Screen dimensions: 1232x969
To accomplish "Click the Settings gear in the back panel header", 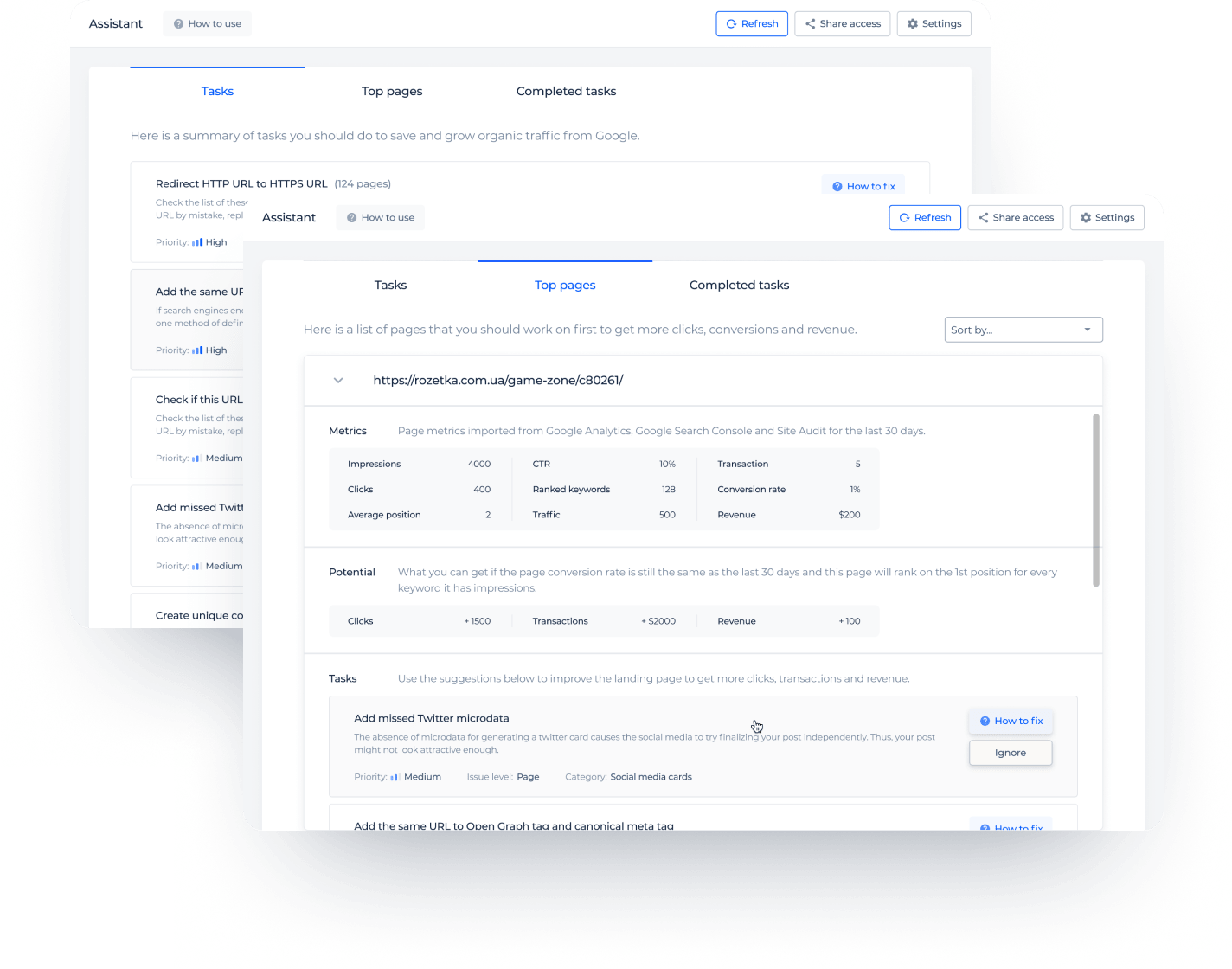I will 913,24.
